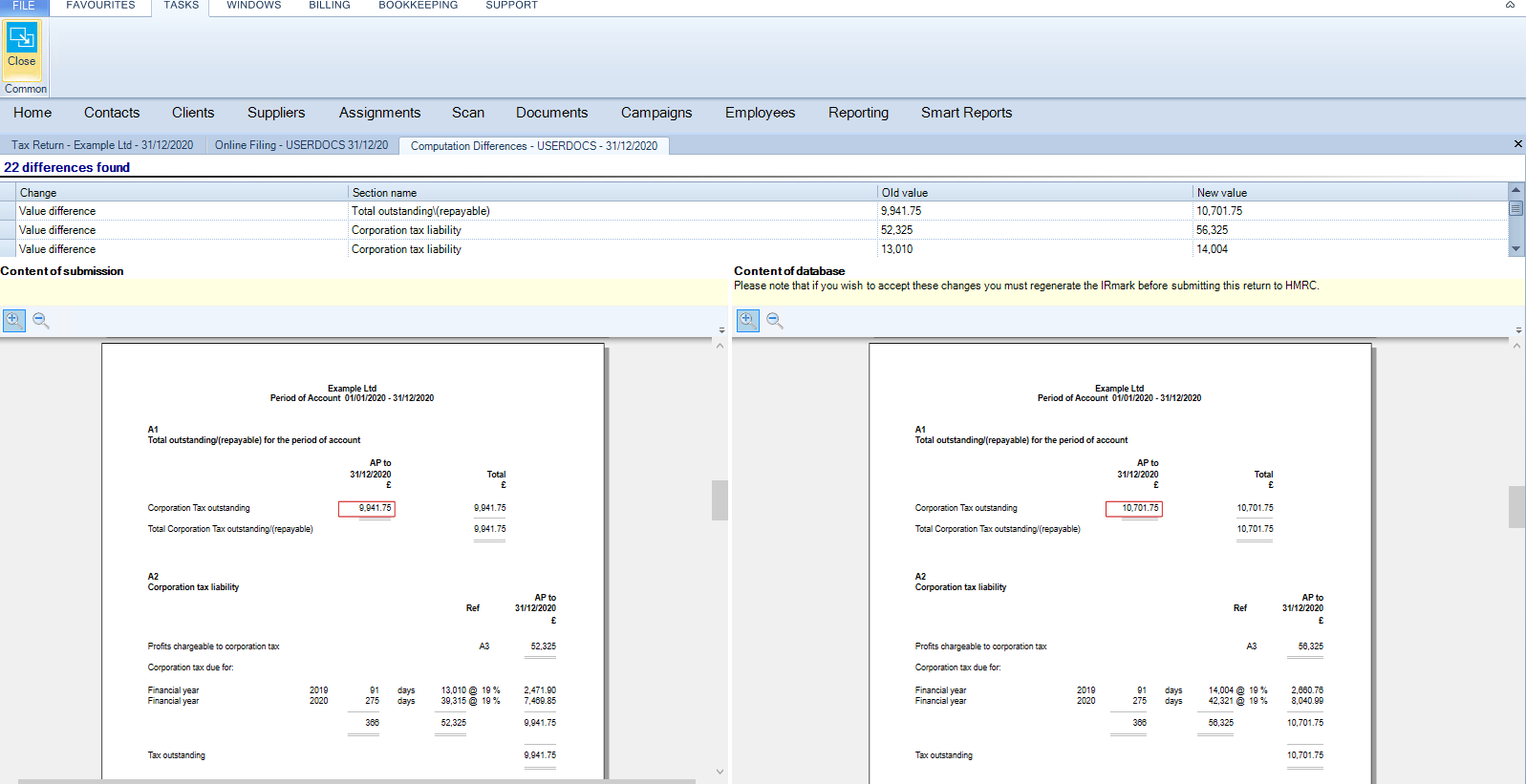Open Documents navigation link
The image size is (1526, 784).
pyautogui.click(x=551, y=113)
